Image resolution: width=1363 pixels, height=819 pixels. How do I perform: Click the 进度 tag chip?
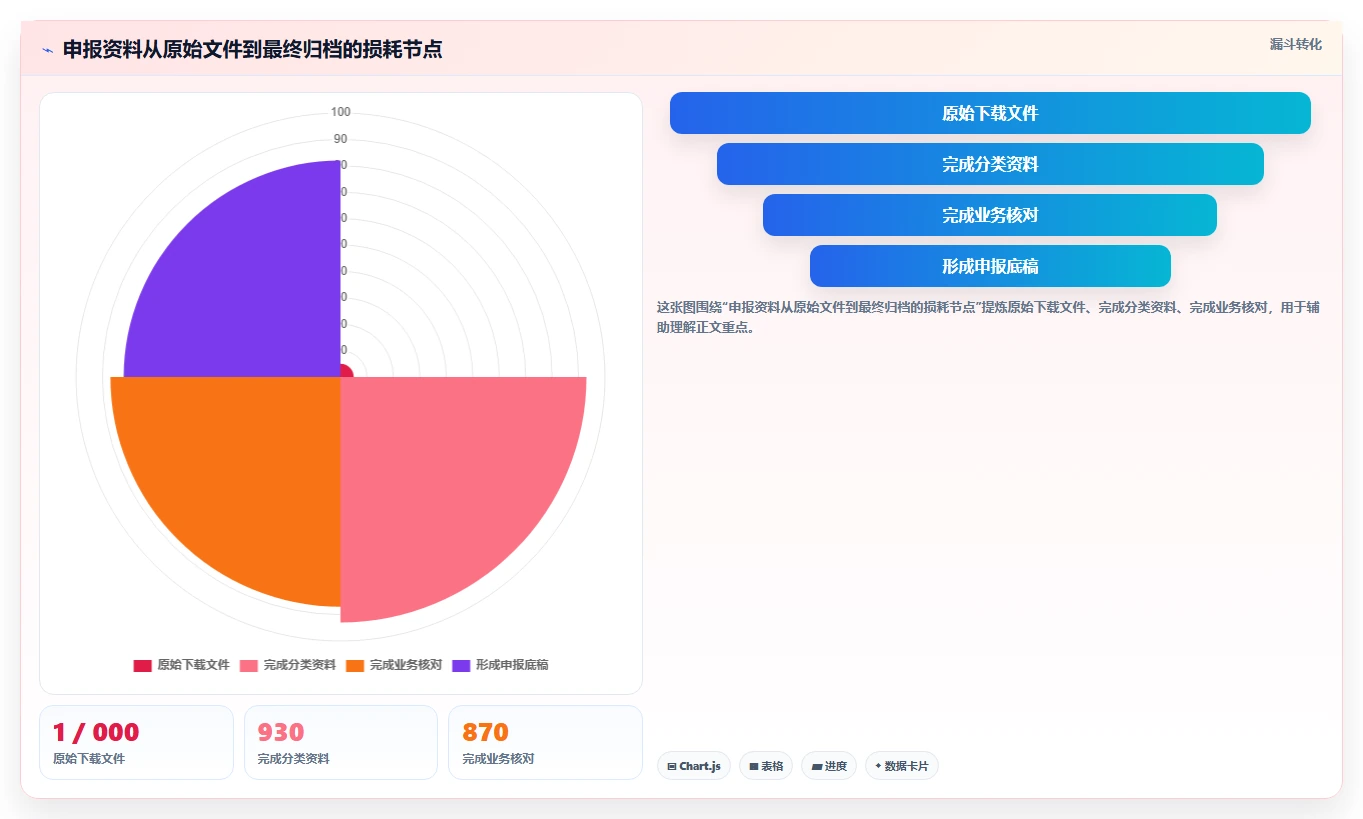pos(829,766)
